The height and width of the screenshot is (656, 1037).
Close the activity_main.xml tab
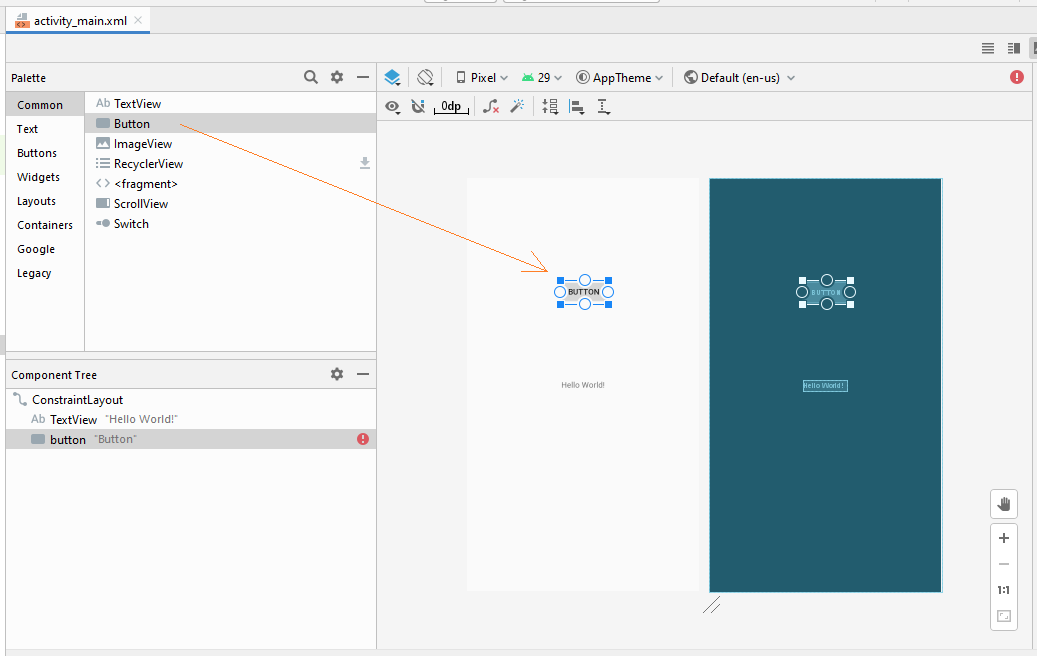coord(138,20)
